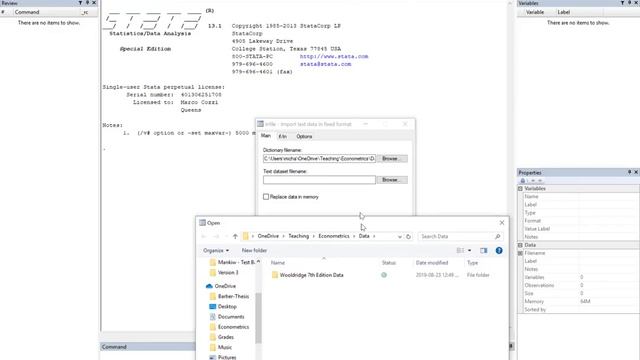640x360 pixels.
Task: Click the Text dataset filename input field
Action: 319,180
